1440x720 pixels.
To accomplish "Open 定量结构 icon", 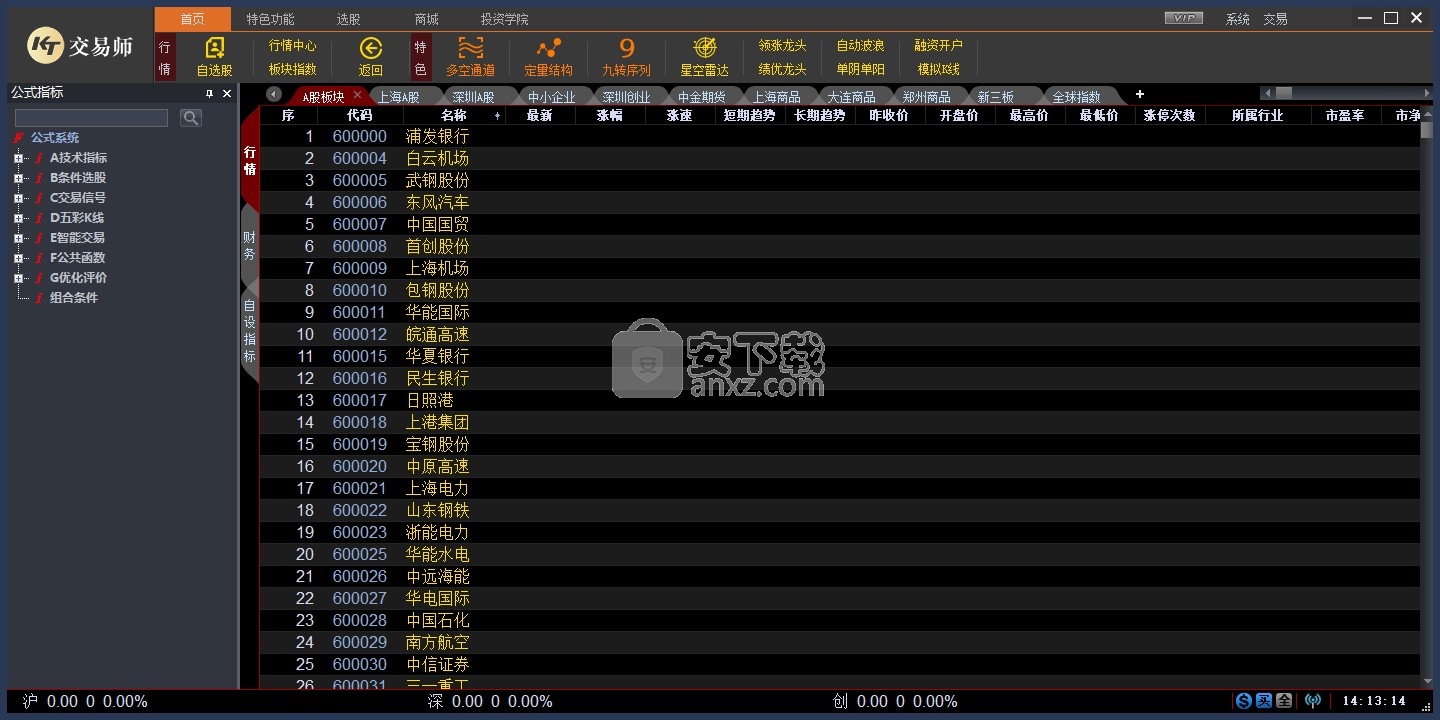I will [548, 48].
